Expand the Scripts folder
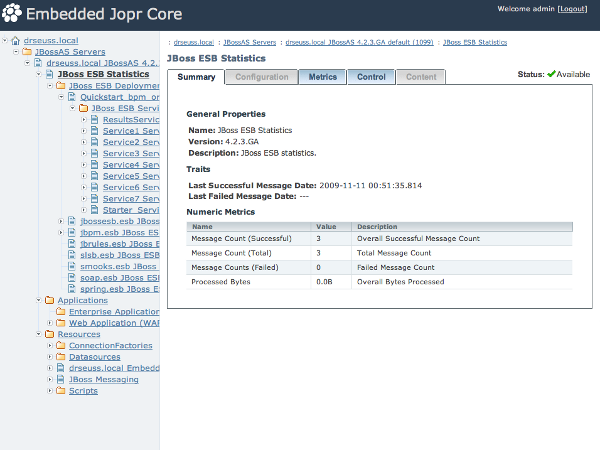Image resolution: width=600 pixels, height=450 pixels. point(50,391)
